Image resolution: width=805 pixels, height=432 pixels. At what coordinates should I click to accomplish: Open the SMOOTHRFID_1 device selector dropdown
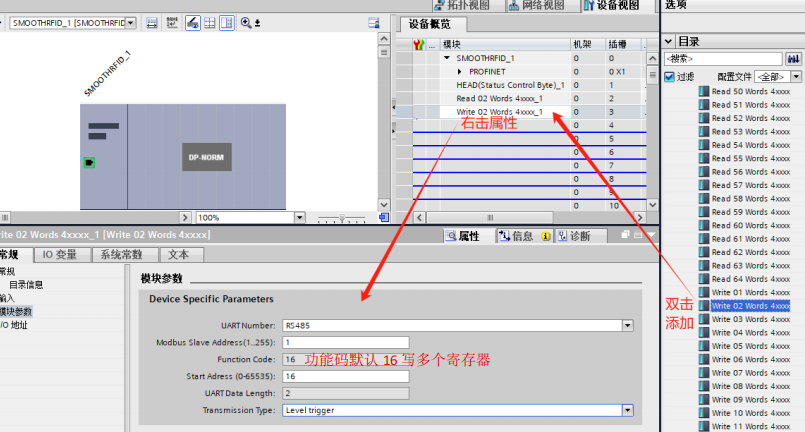point(130,23)
